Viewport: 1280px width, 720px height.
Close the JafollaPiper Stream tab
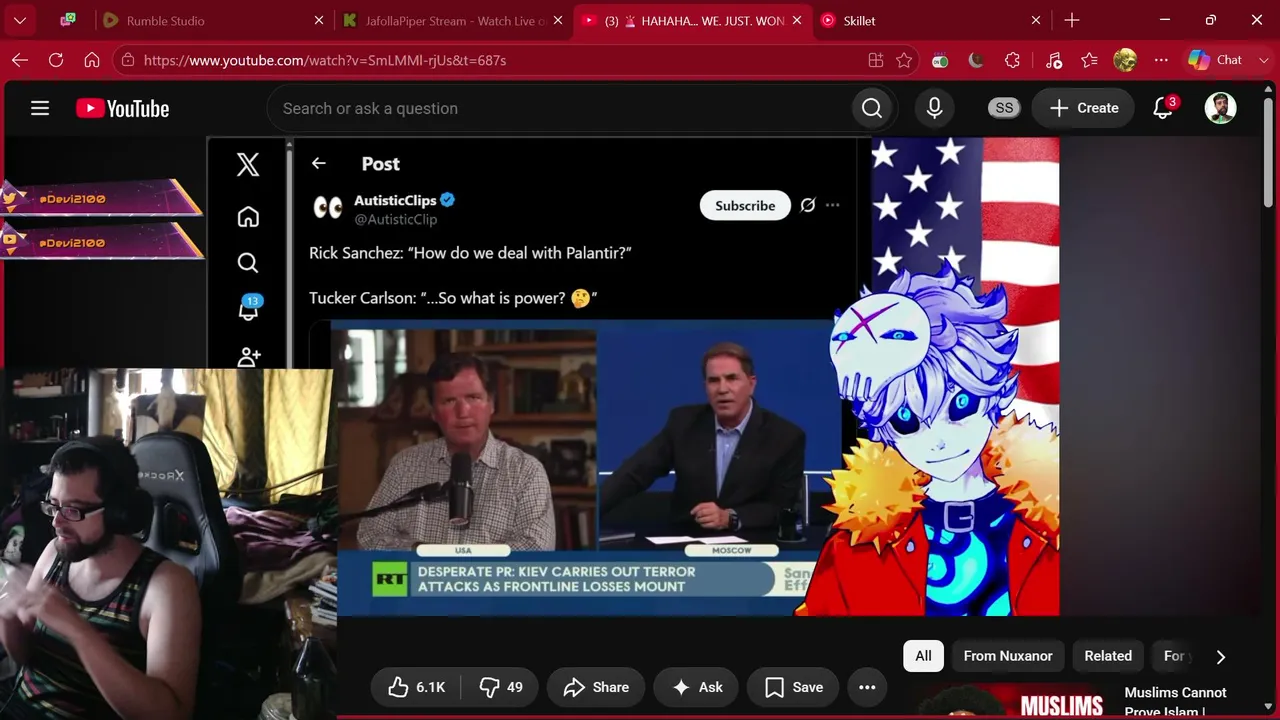point(558,20)
